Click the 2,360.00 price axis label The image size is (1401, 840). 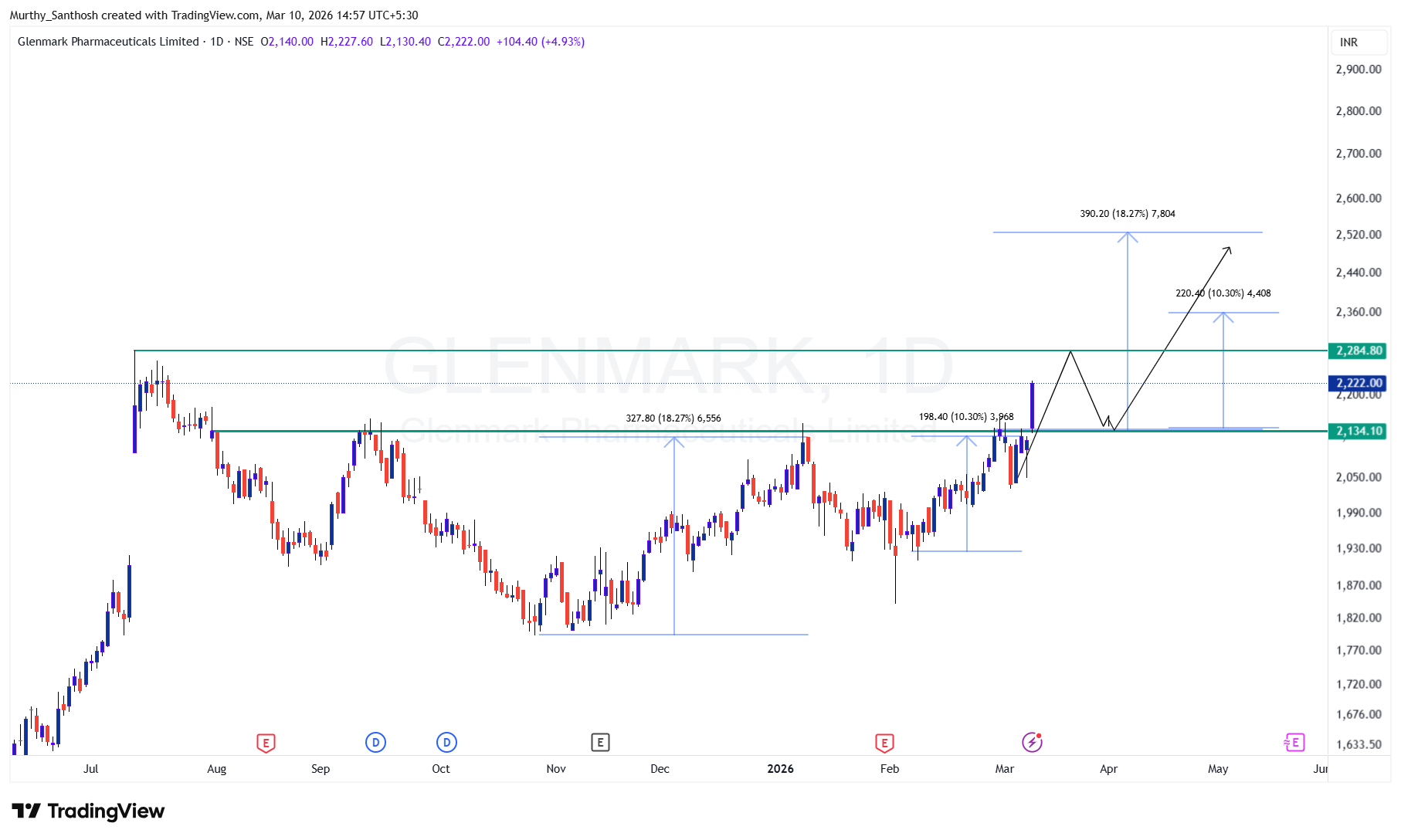pos(1359,312)
